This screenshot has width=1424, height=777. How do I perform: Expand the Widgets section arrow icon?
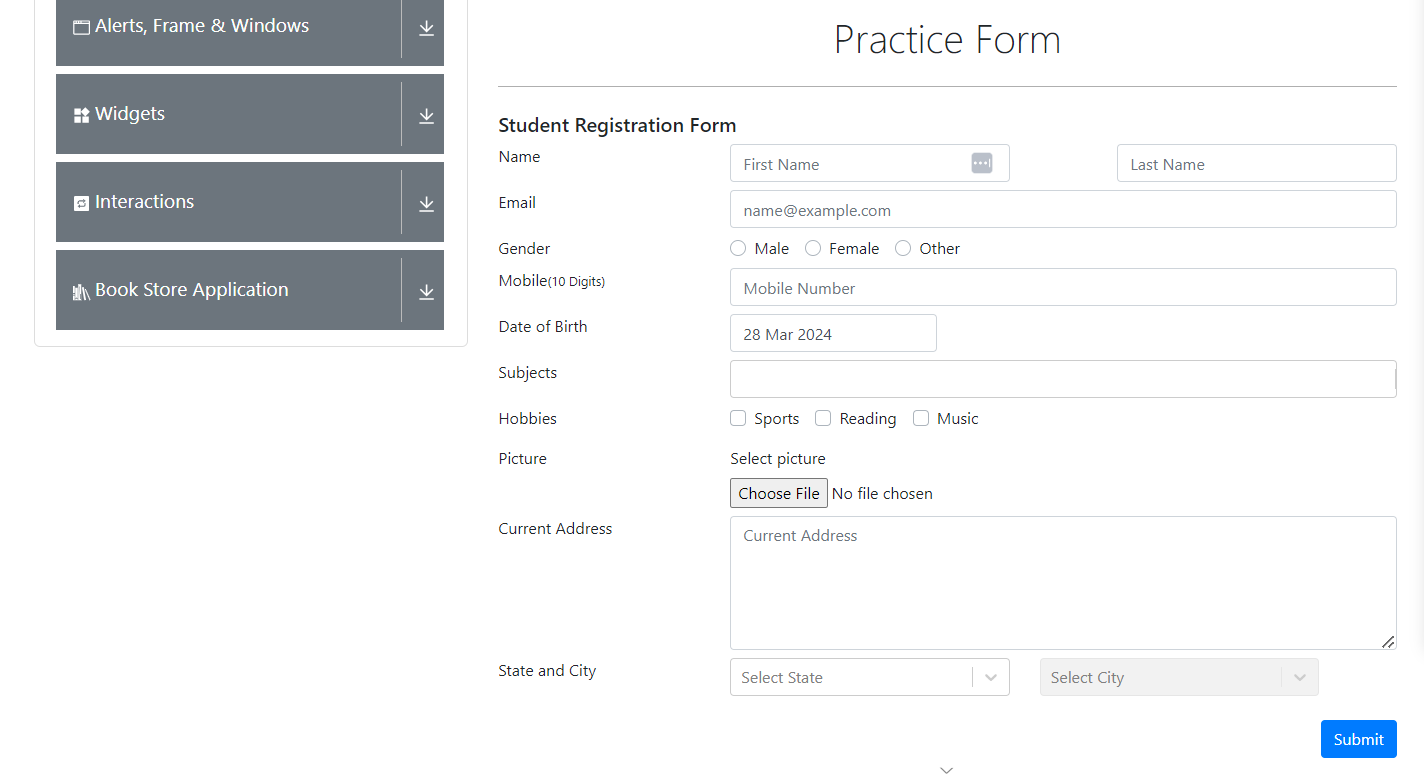tap(426, 116)
